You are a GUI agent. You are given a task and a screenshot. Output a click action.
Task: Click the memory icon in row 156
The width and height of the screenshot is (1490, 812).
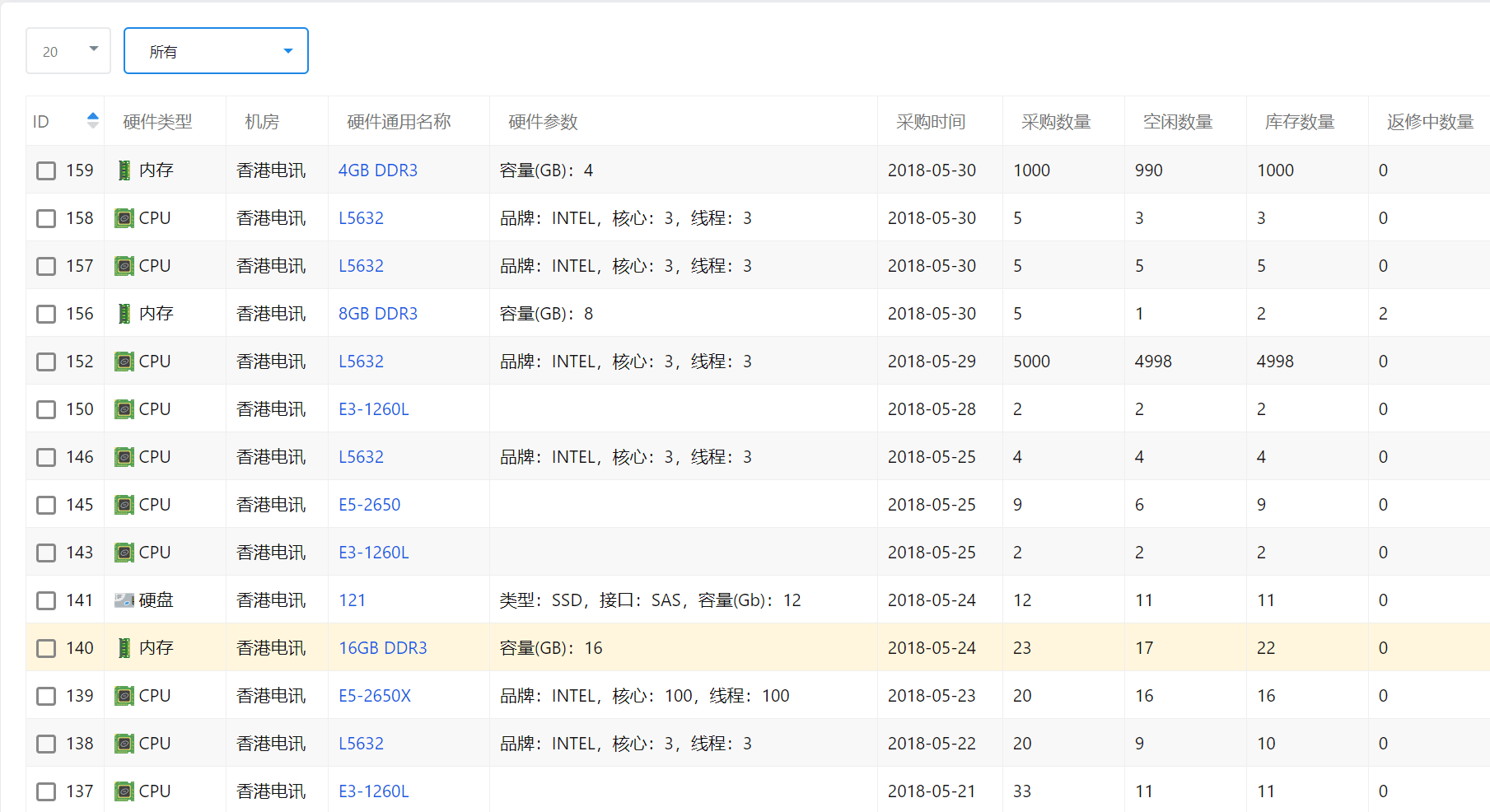124,314
